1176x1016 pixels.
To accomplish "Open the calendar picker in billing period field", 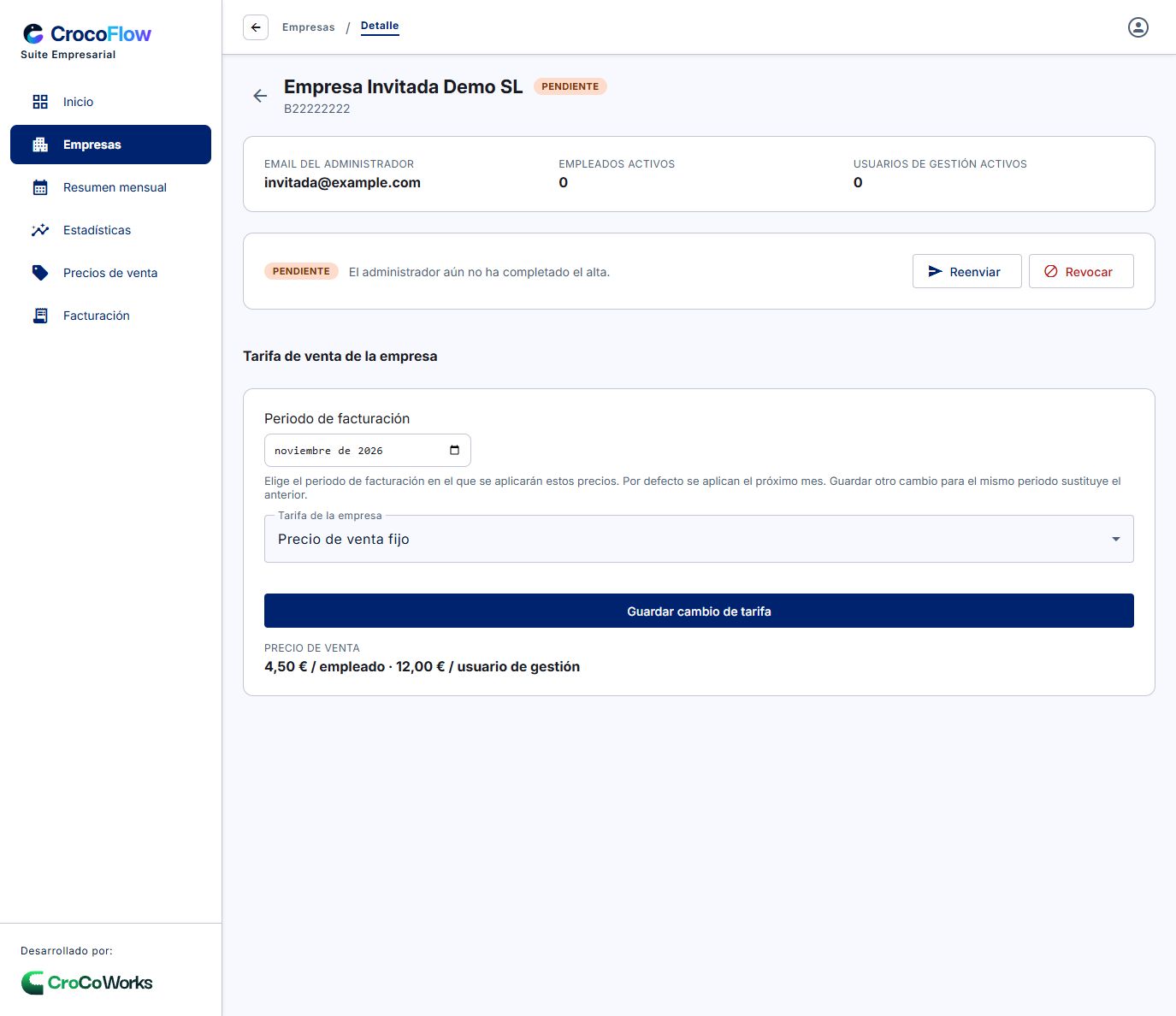I will 454,451.
